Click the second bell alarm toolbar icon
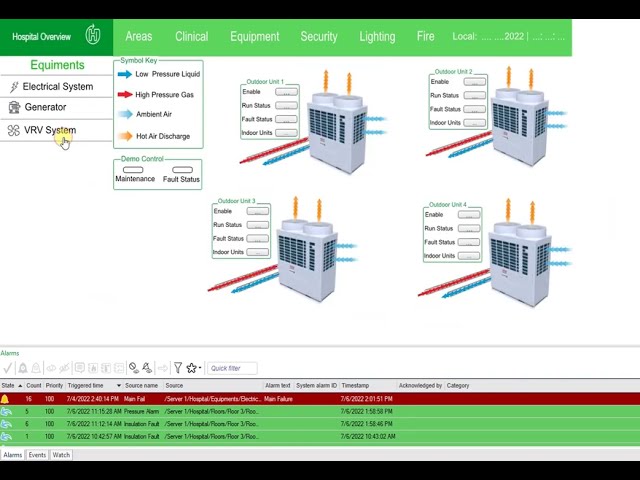This screenshot has height=480, width=640. click(36, 368)
